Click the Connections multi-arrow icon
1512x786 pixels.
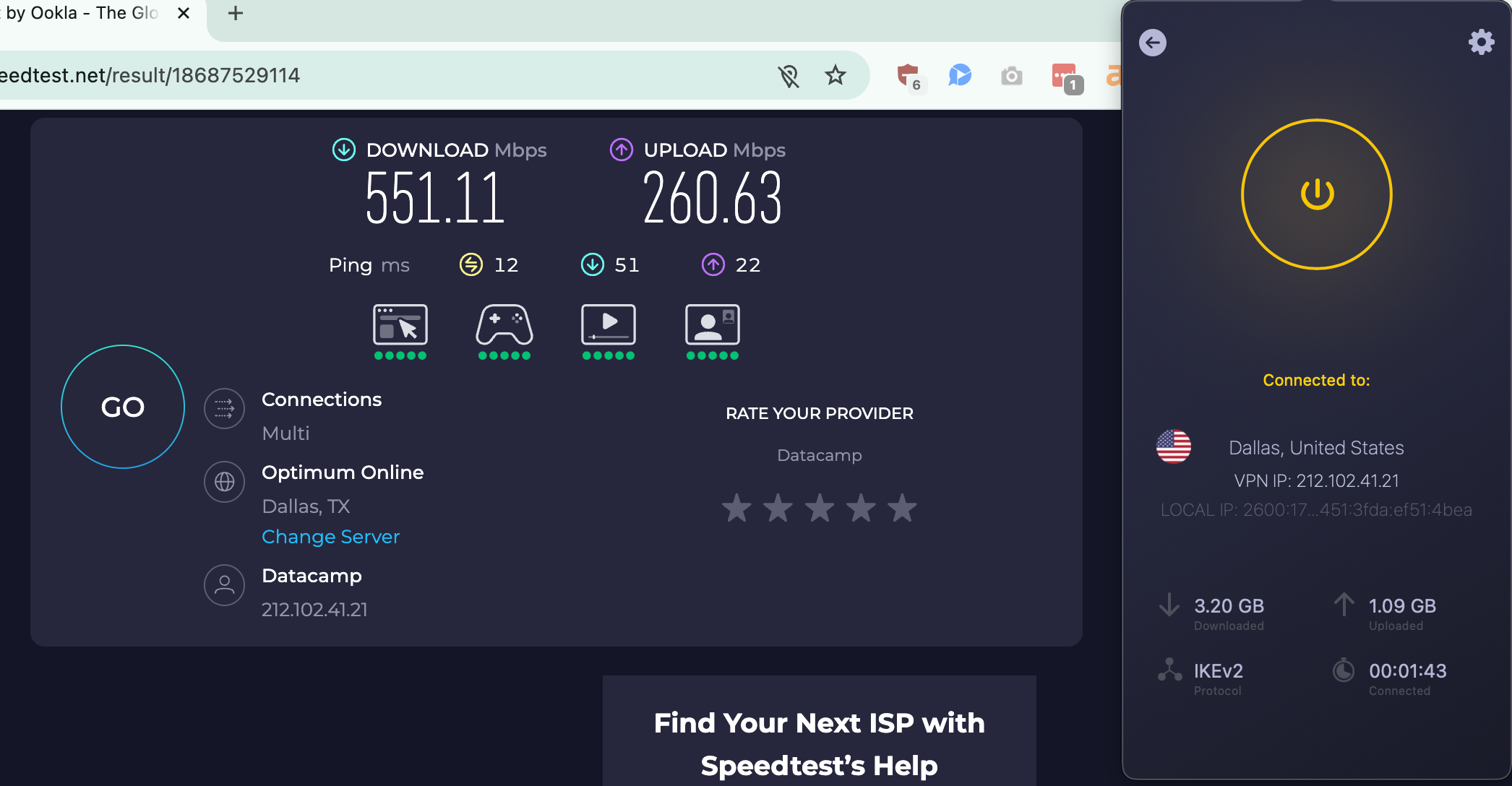coord(224,408)
